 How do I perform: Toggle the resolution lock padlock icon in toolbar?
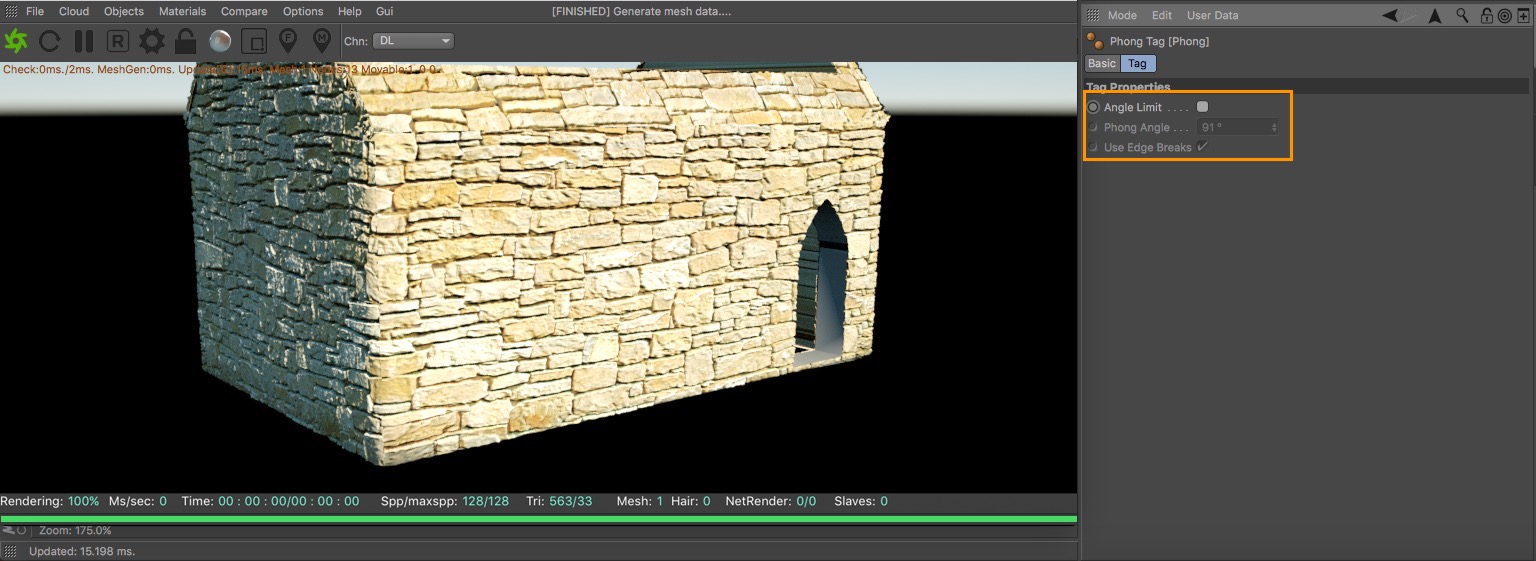click(x=185, y=41)
